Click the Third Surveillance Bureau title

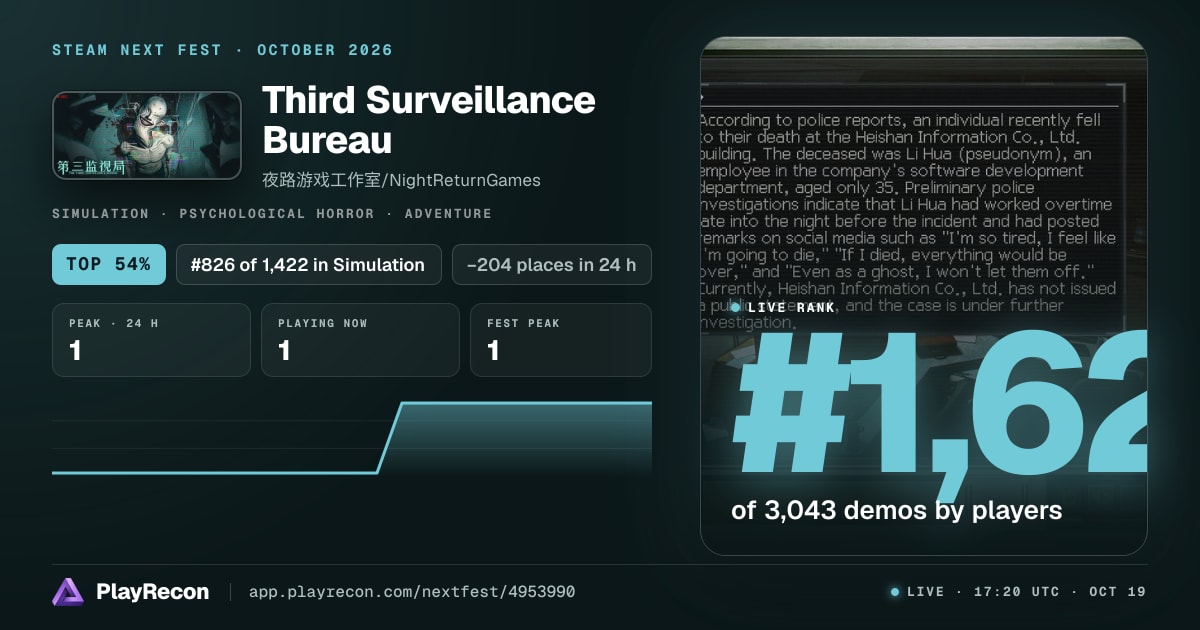tap(428, 120)
